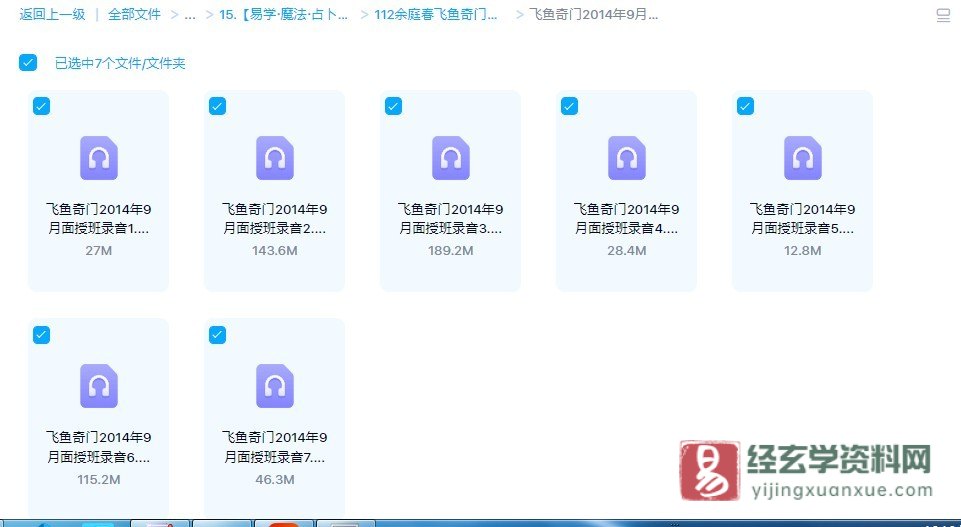Uncheck the checkbox on 面授班录音7 card
Image resolution: width=961 pixels, height=527 pixels.
click(217, 335)
